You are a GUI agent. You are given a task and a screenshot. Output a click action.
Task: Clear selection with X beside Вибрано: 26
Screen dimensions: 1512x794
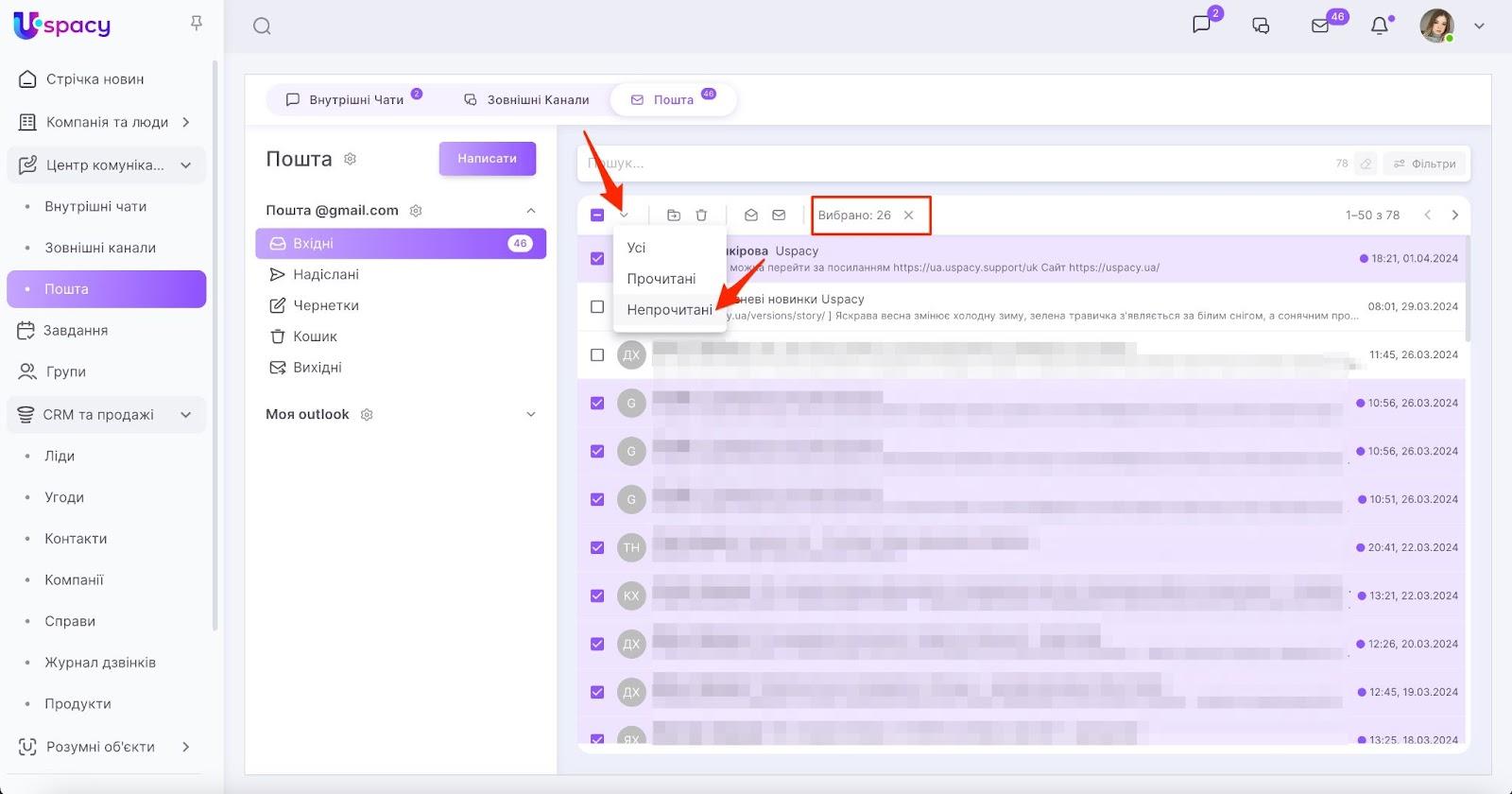(x=908, y=216)
